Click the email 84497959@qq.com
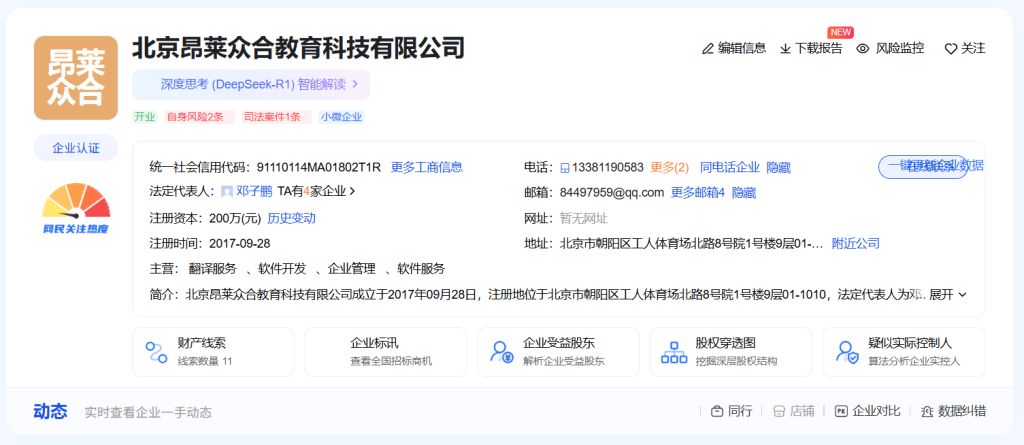Screen dimensions: 1024x445 612,192
